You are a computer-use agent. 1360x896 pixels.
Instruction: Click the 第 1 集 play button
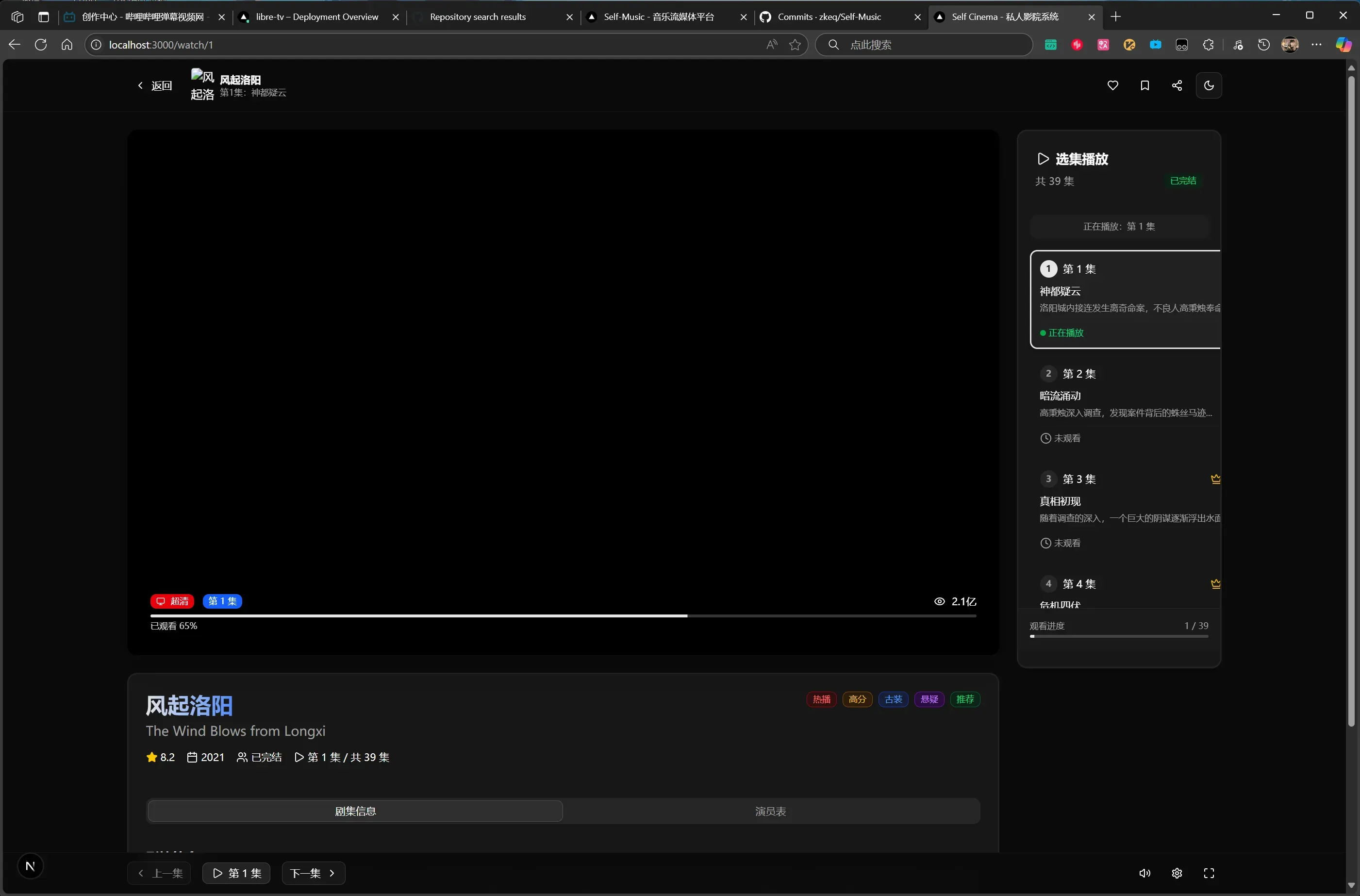pos(236,873)
